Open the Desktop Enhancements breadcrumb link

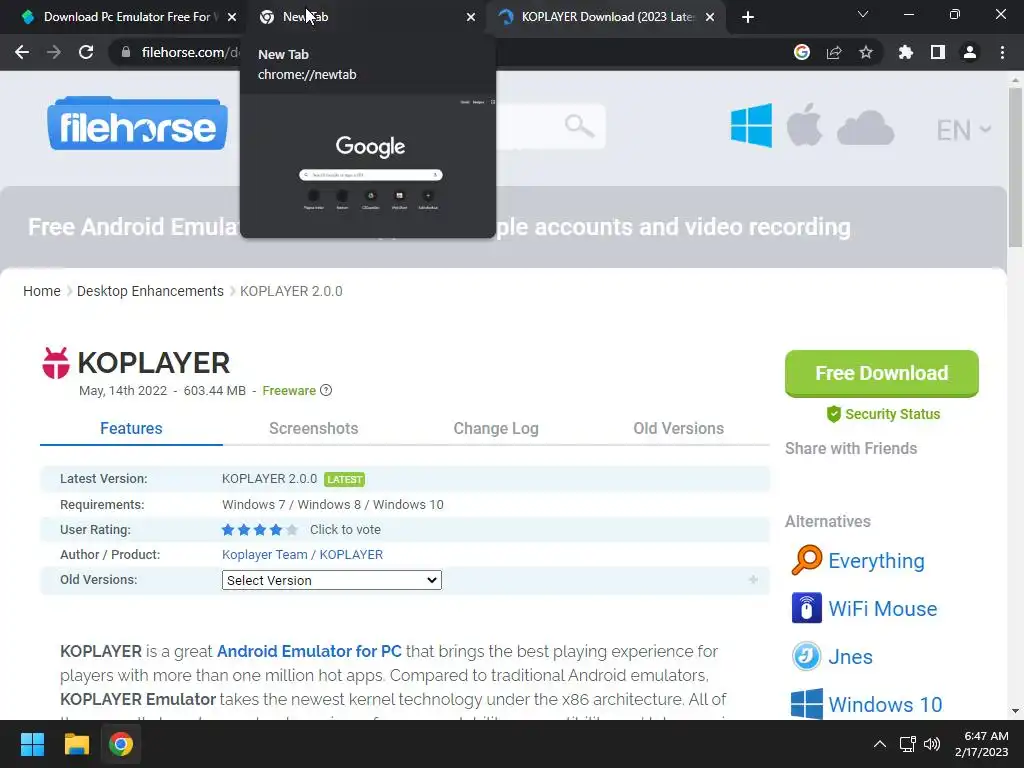150,291
